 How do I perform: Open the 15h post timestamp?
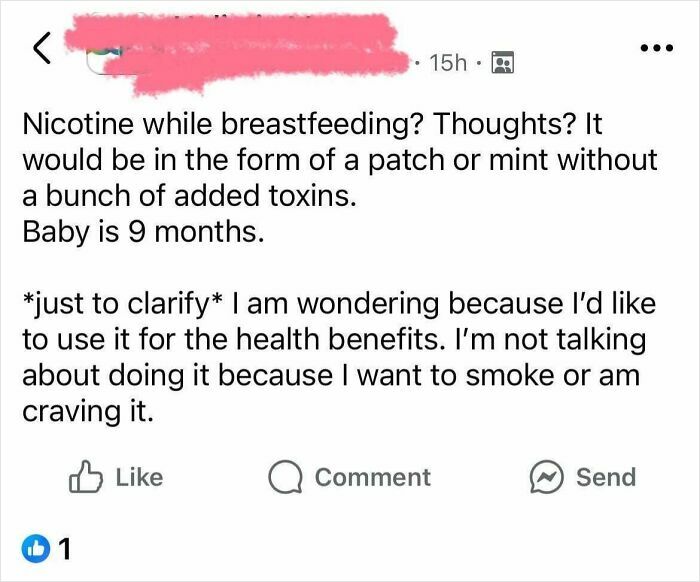click(x=448, y=63)
